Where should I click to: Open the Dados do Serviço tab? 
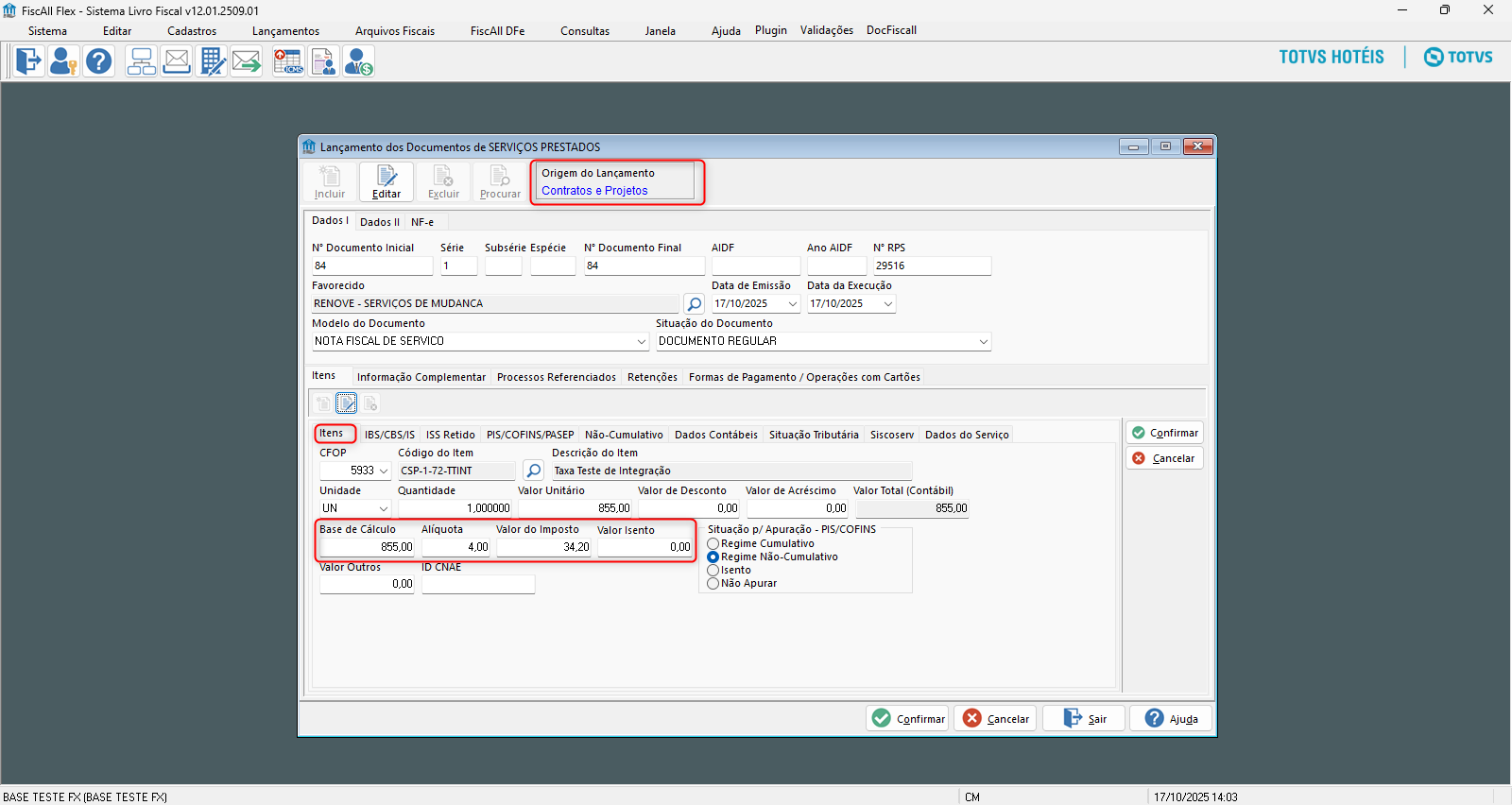[967, 435]
